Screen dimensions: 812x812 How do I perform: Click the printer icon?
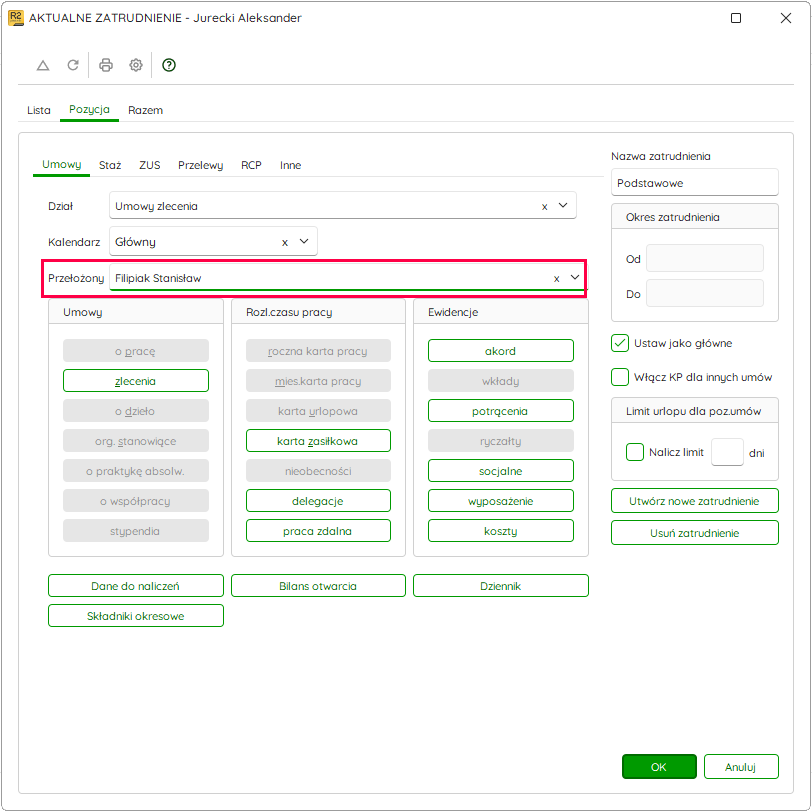(x=106, y=65)
